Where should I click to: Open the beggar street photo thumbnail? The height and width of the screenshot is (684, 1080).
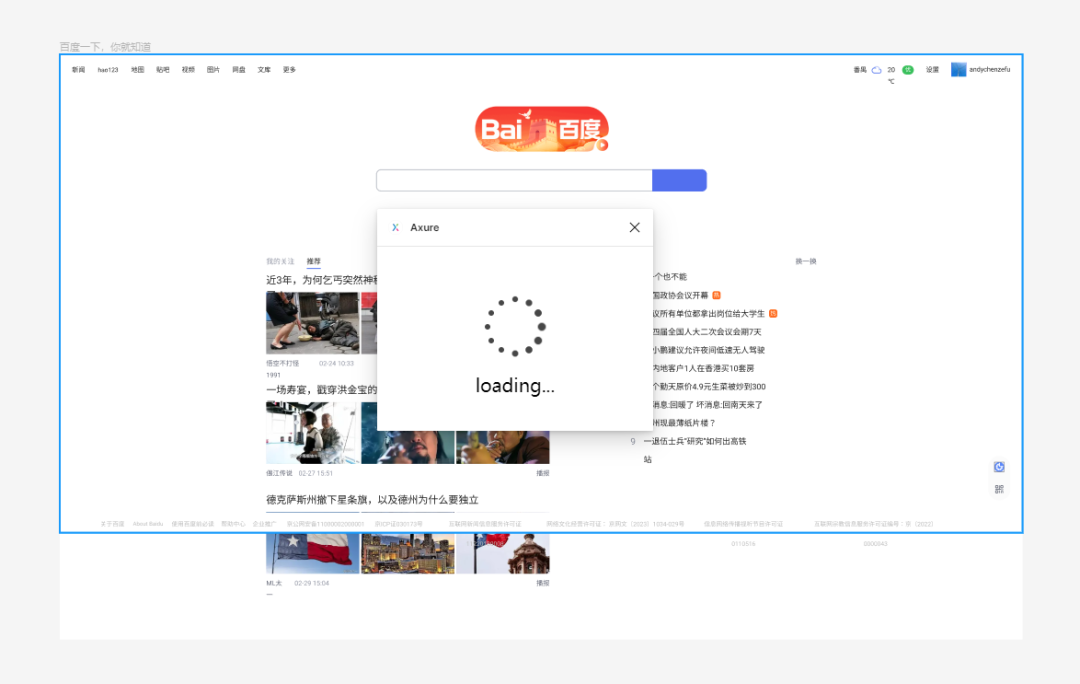click(x=313, y=322)
